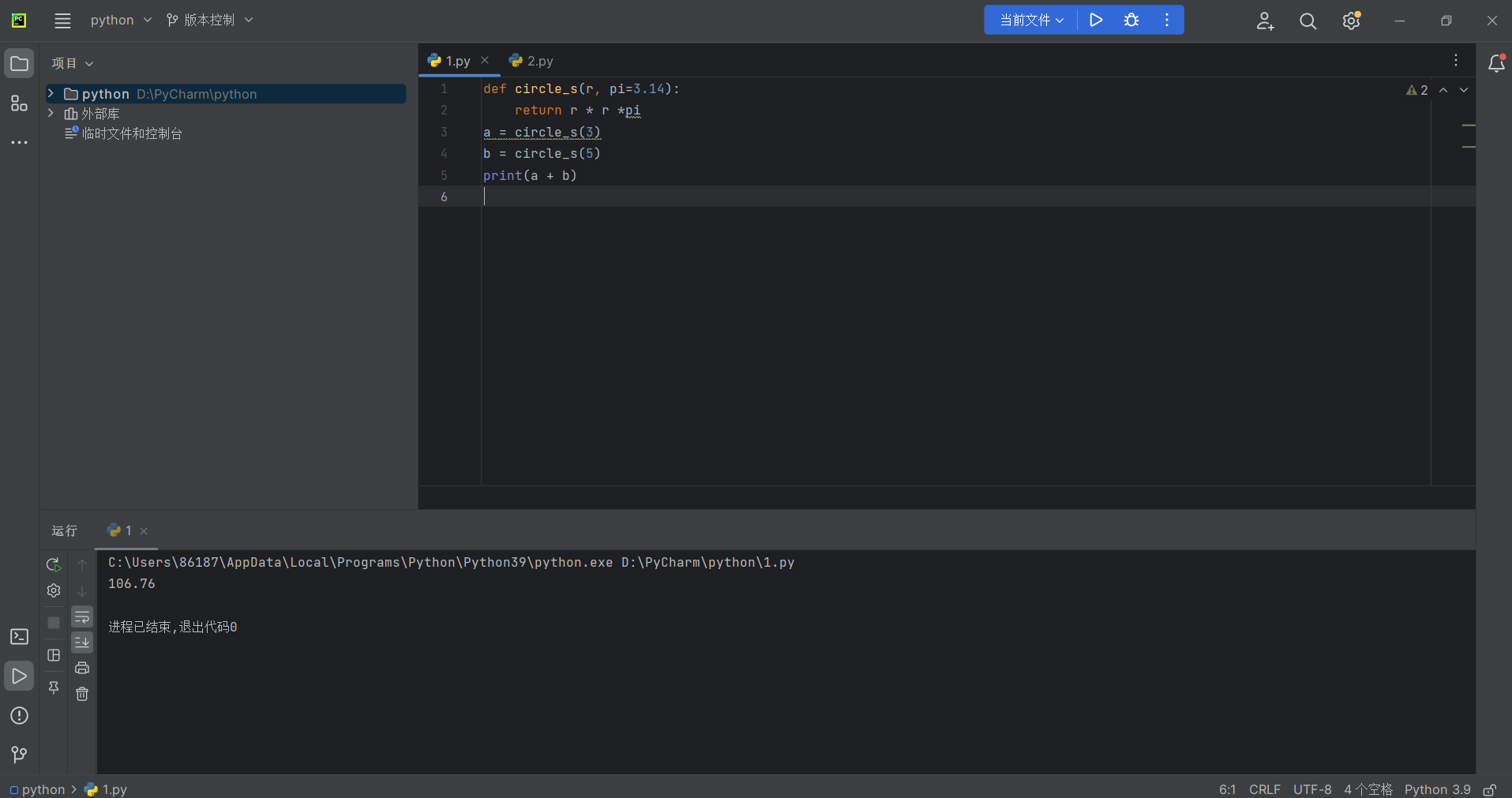Close the 1.py editor tab

tap(485, 61)
